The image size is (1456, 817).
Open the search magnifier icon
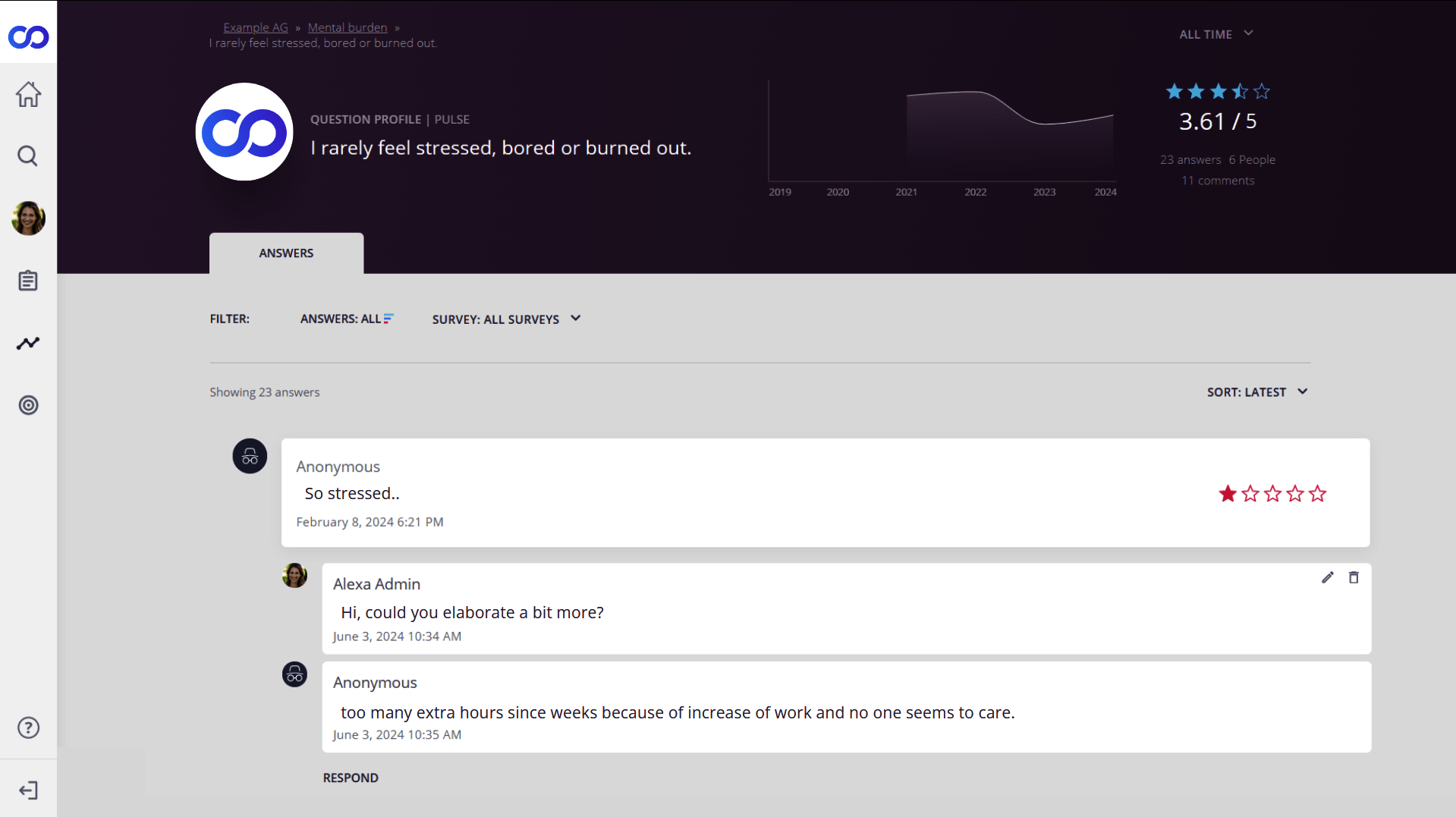click(x=28, y=156)
